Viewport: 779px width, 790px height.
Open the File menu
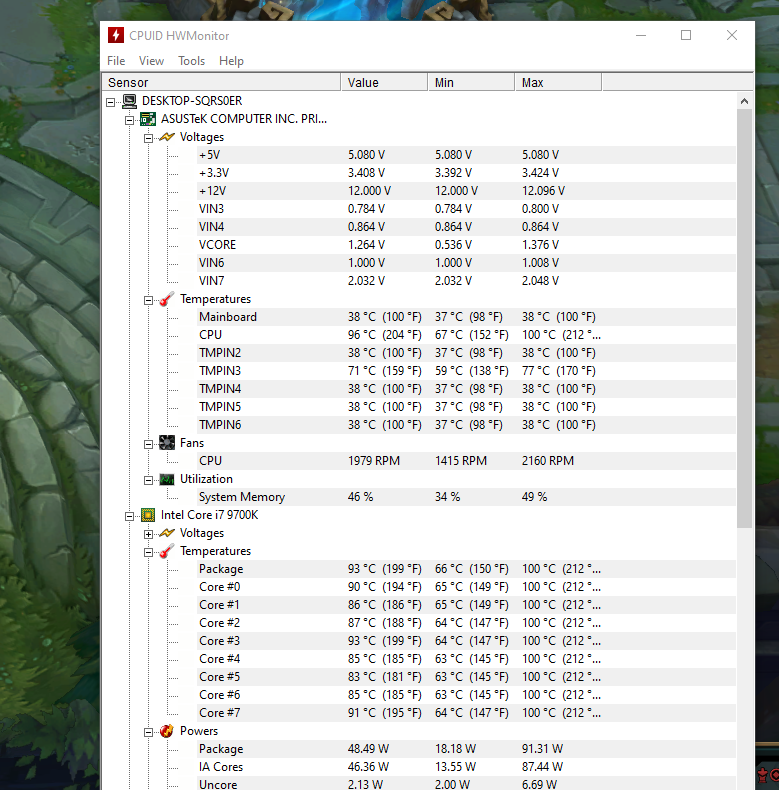pyautogui.click(x=116, y=61)
